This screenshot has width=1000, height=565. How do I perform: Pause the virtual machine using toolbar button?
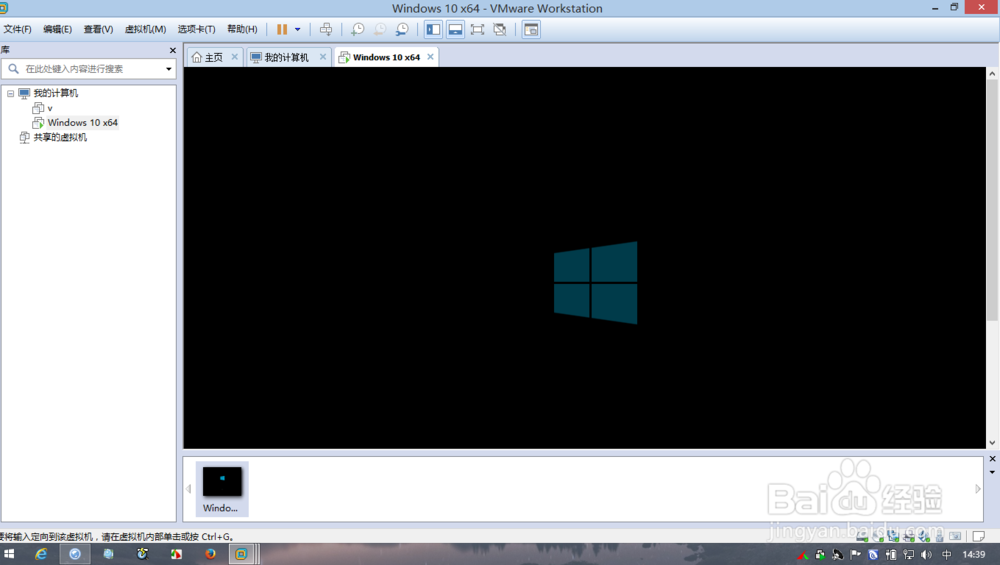[282, 29]
